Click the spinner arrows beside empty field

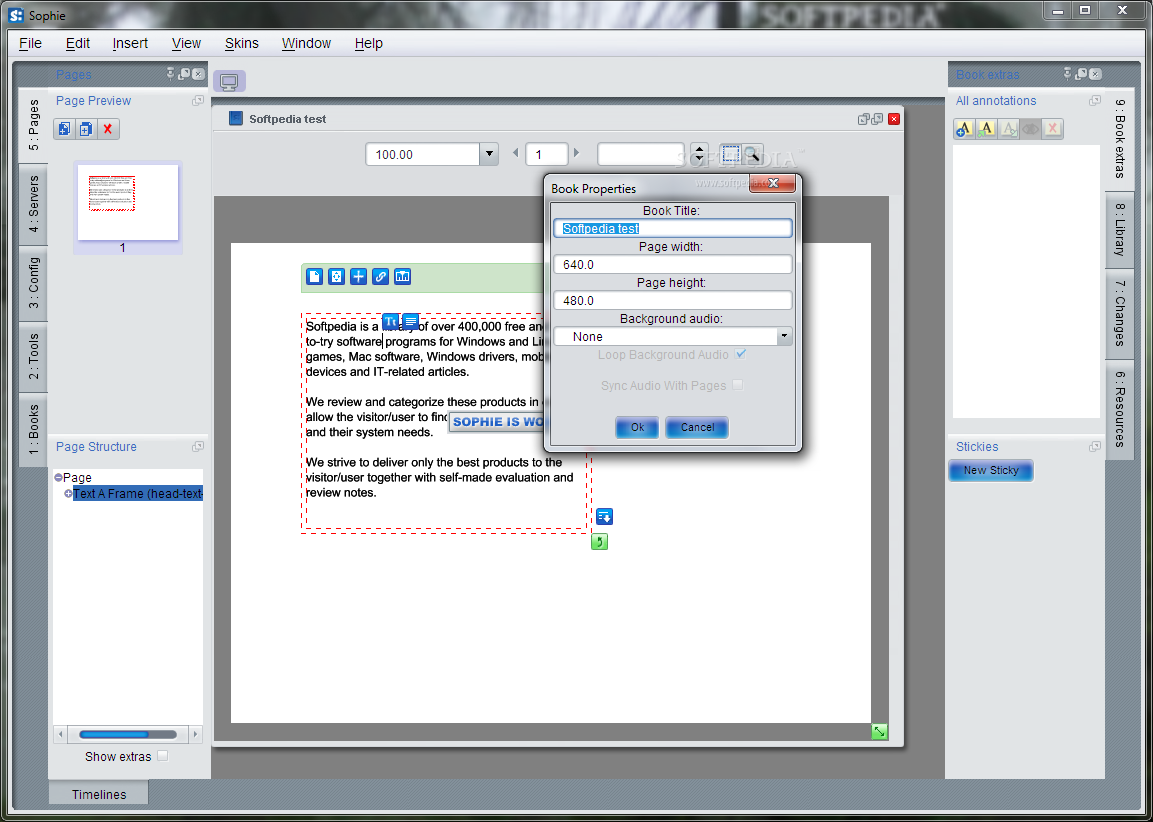pos(699,154)
